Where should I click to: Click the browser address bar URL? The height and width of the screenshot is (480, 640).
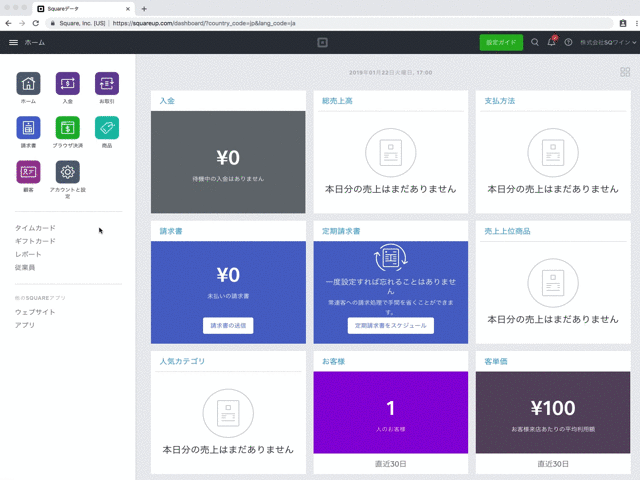coord(300,22)
